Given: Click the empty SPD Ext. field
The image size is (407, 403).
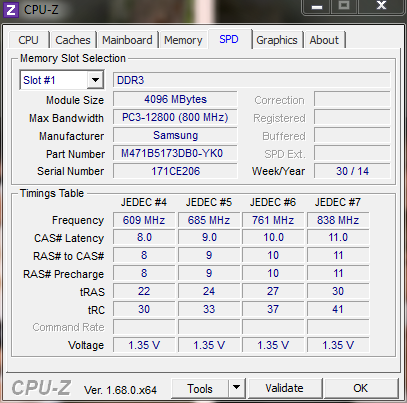Looking at the screenshot, I should (x=352, y=153).
